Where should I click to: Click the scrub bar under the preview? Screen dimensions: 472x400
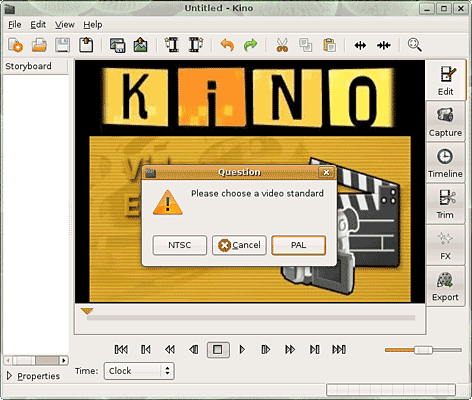click(x=251, y=318)
